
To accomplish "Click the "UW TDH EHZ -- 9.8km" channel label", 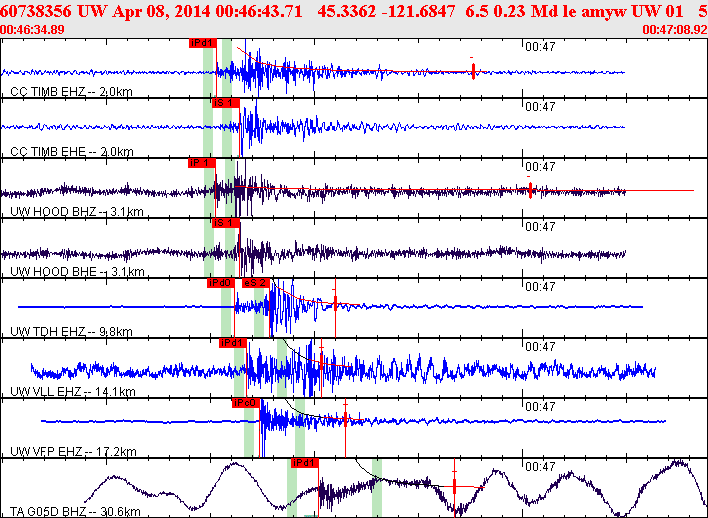I will tap(71, 332).
